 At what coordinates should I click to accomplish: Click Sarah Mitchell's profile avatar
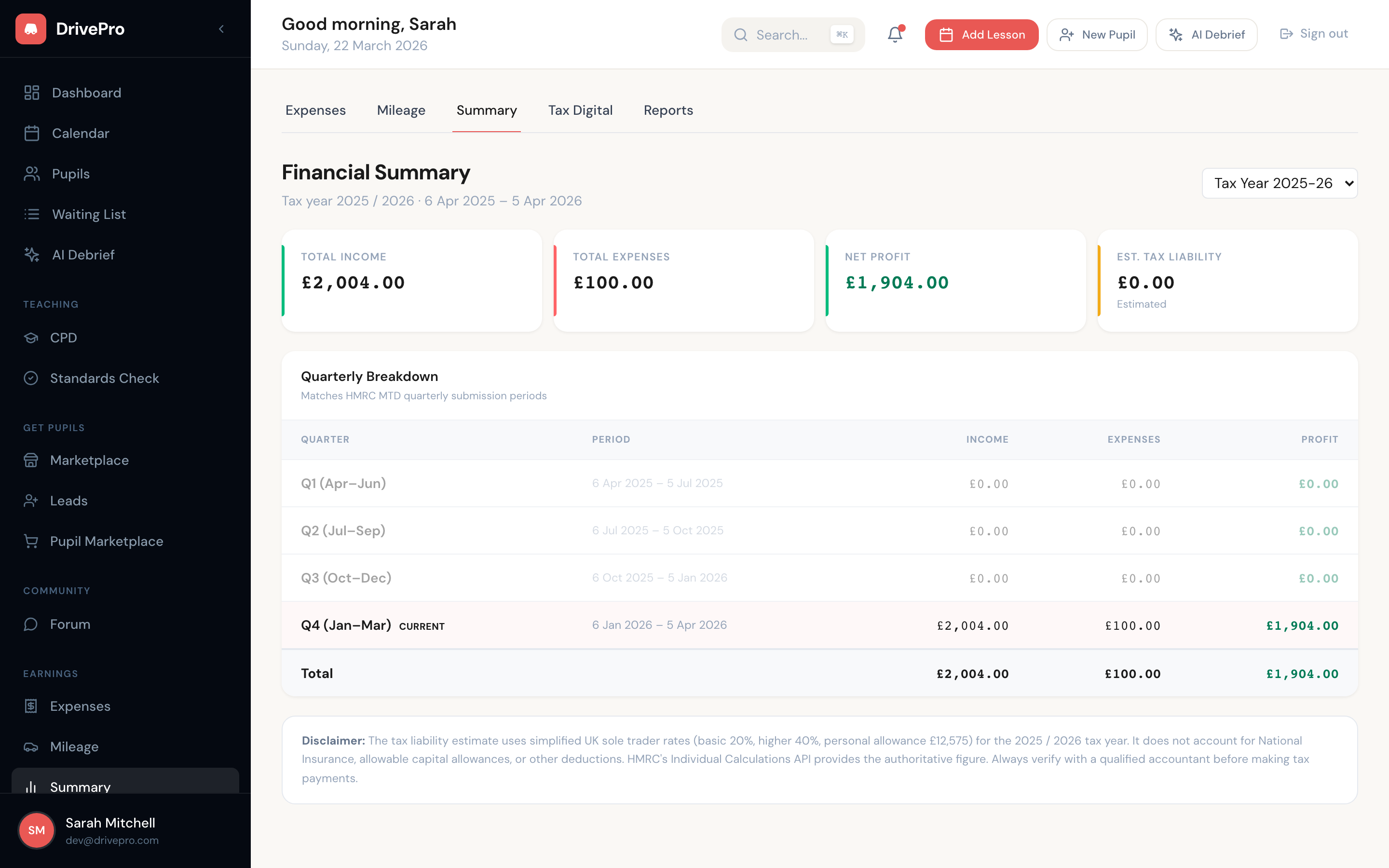36,830
